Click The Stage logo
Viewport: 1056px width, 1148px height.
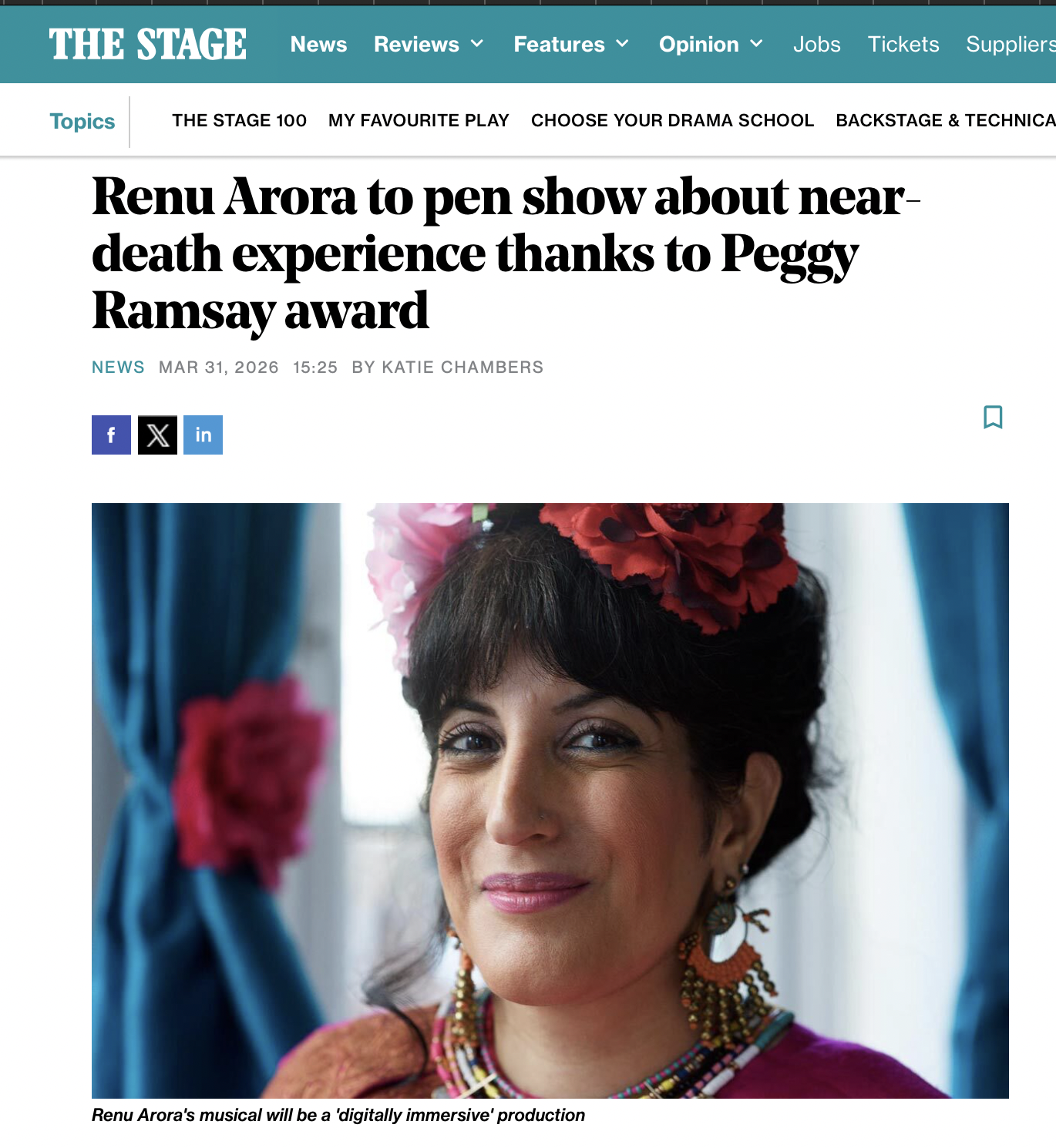click(148, 44)
